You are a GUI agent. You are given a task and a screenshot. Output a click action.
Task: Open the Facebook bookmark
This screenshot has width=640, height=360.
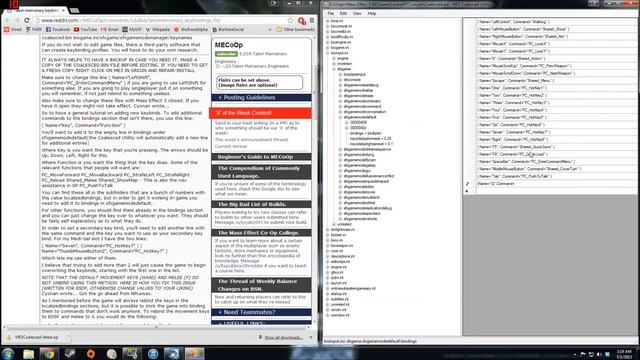click(x=58, y=29)
